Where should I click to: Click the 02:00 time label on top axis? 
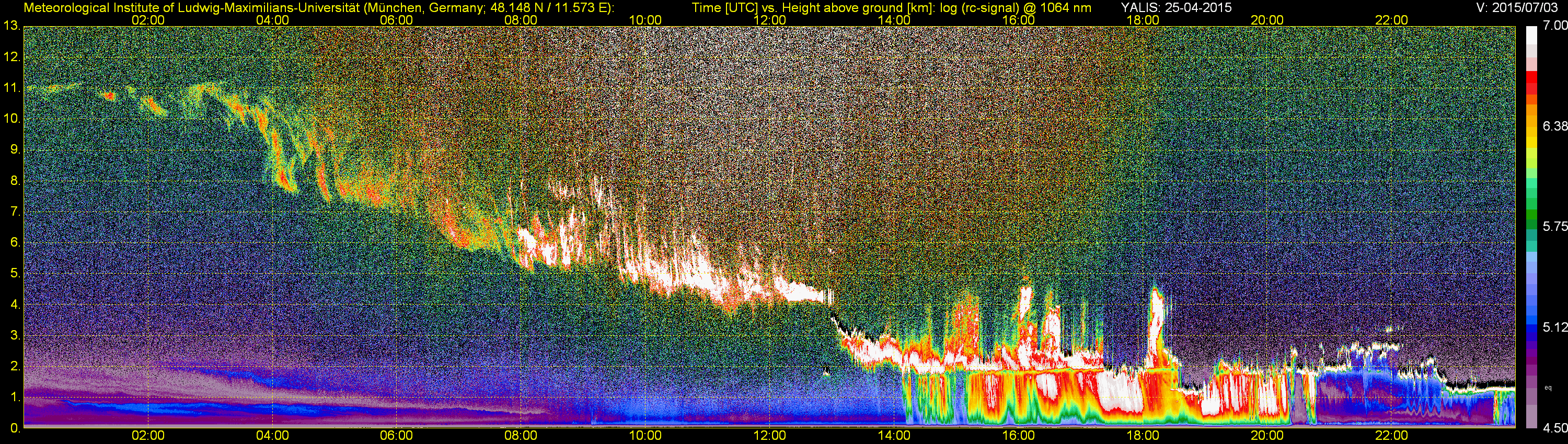coord(148,20)
